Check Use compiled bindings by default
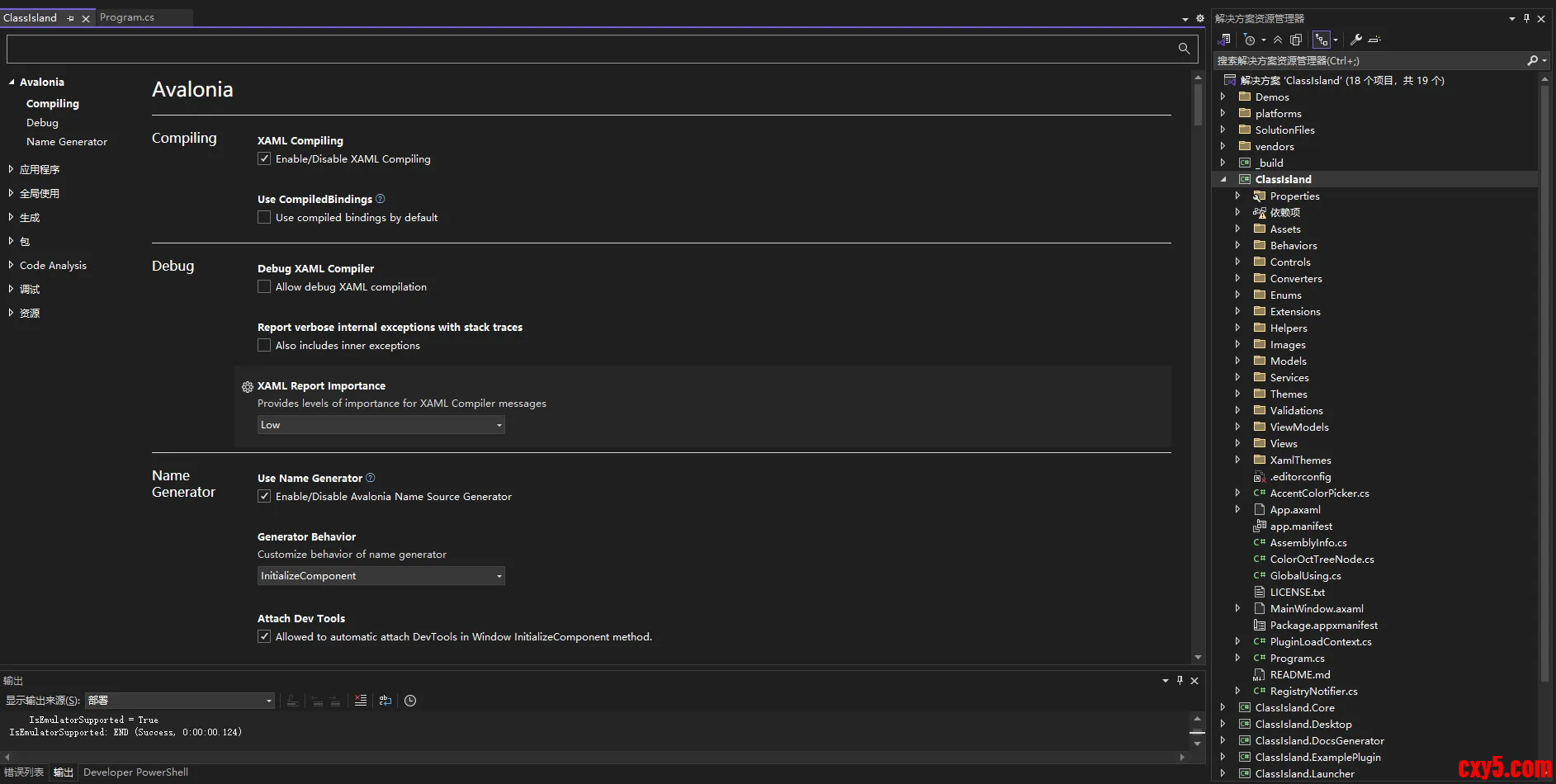This screenshot has height=784, width=1556. tap(264, 217)
